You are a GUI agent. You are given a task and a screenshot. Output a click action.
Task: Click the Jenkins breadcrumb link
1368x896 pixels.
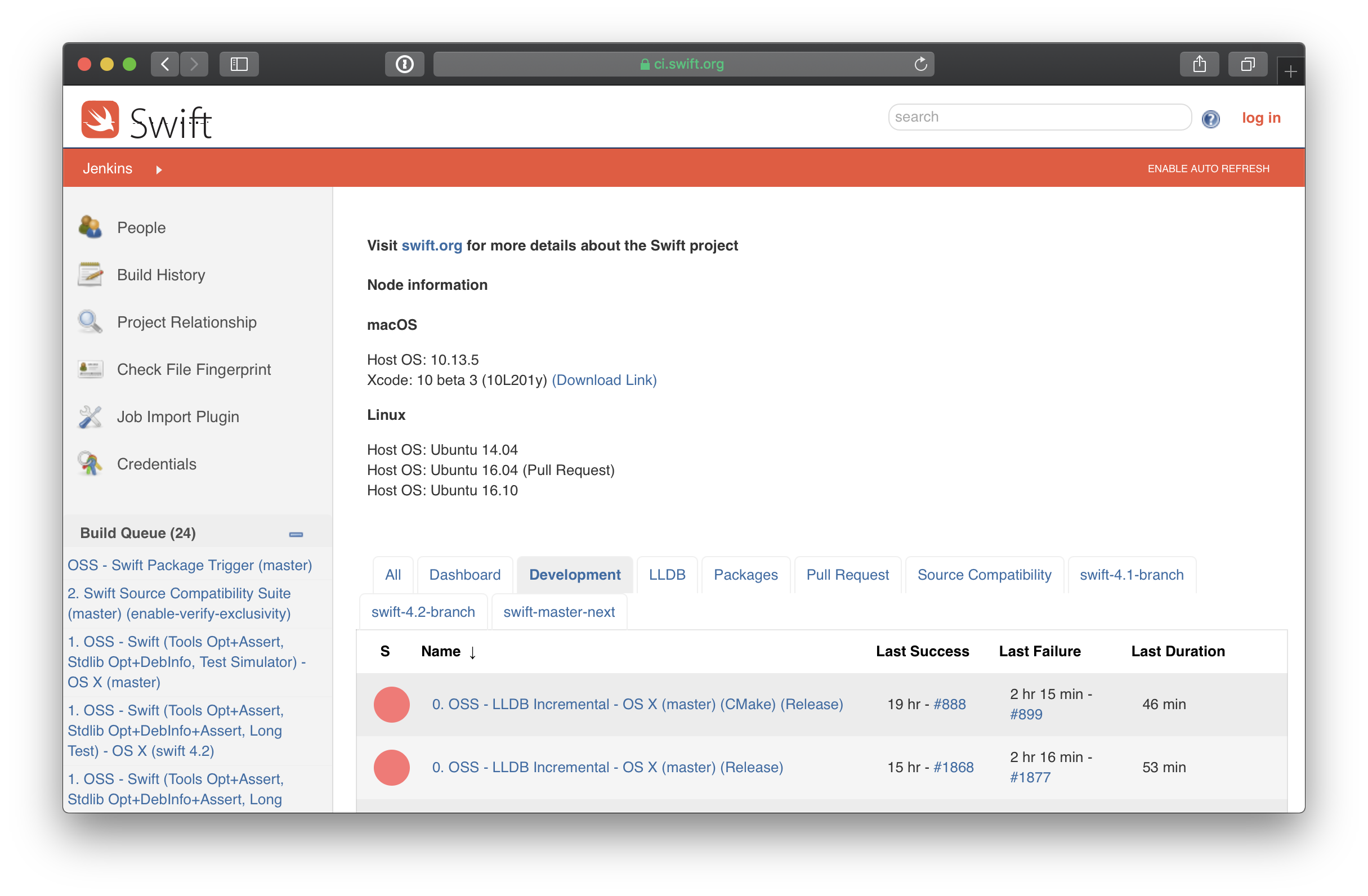108,168
